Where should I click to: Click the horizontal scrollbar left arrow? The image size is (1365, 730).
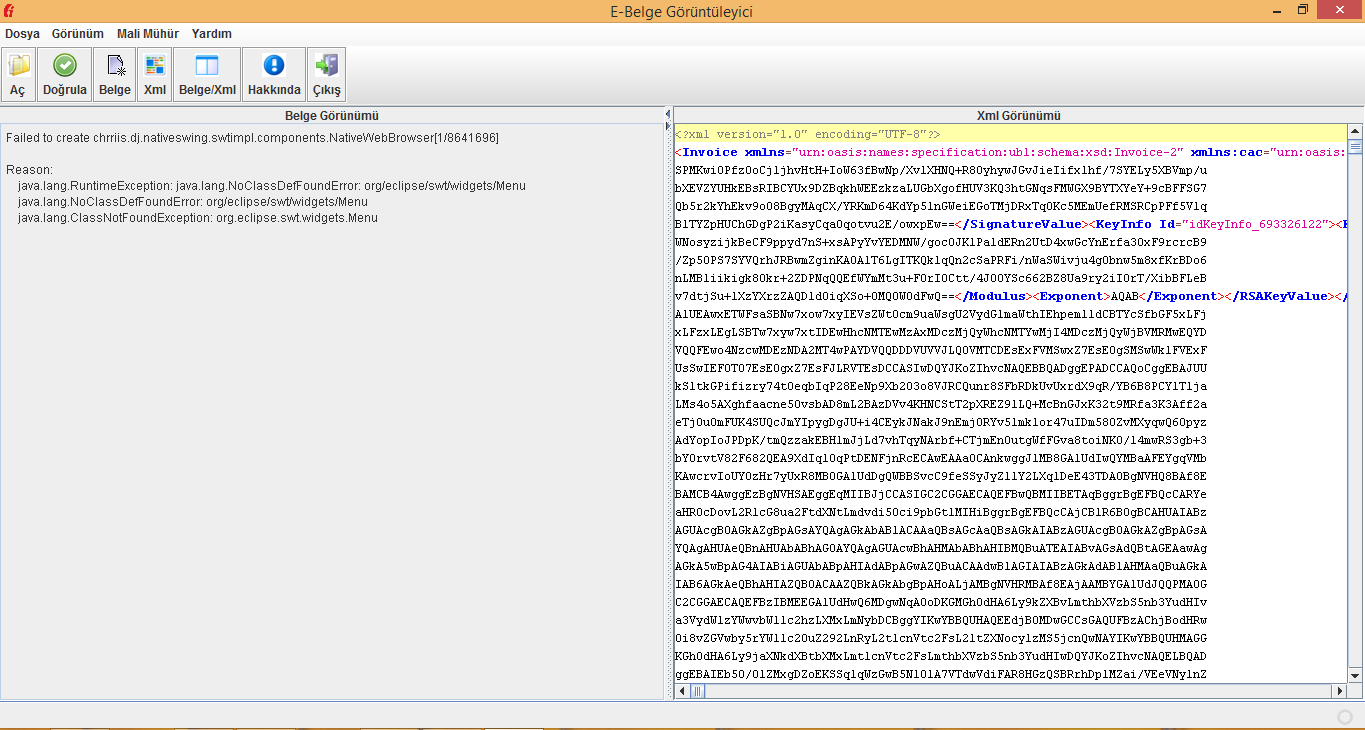[683, 691]
